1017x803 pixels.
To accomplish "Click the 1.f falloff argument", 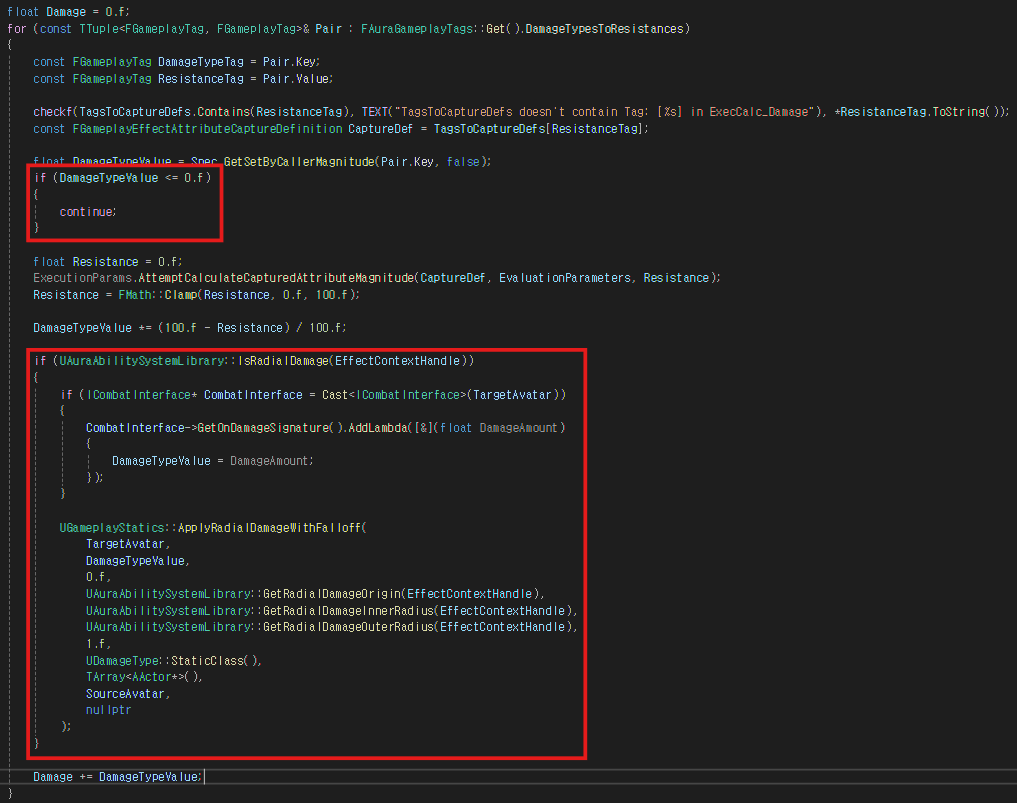I will coord(96,643).
